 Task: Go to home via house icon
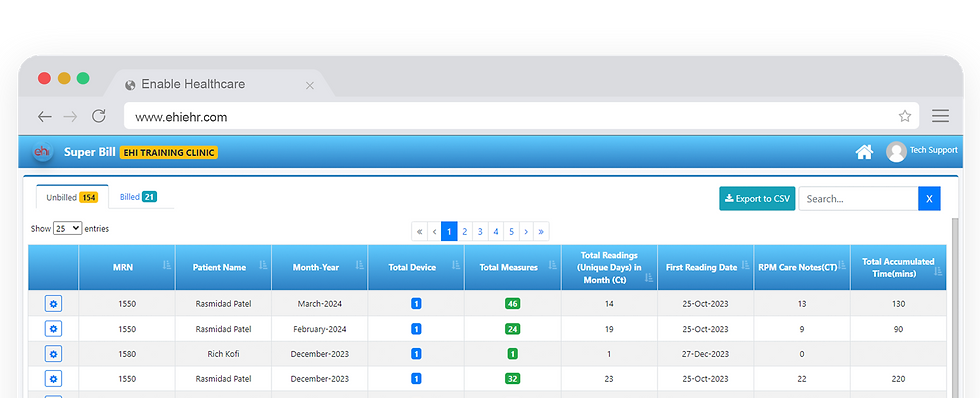coord(864,152)
